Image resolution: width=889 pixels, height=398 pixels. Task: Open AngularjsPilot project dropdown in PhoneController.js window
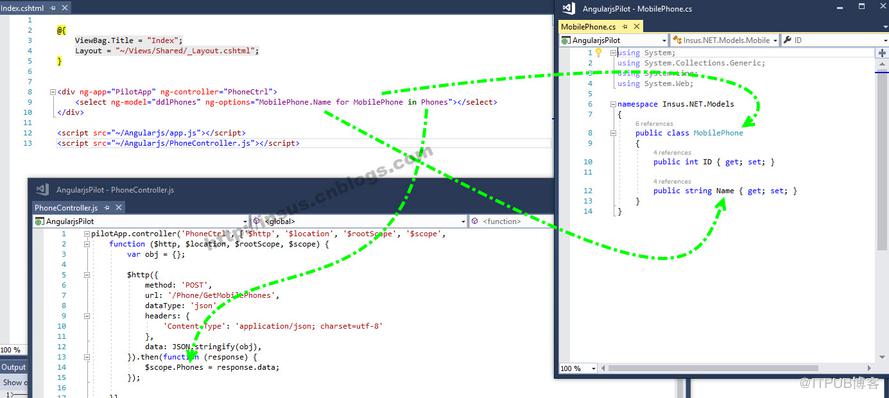[x=141, y=222]
